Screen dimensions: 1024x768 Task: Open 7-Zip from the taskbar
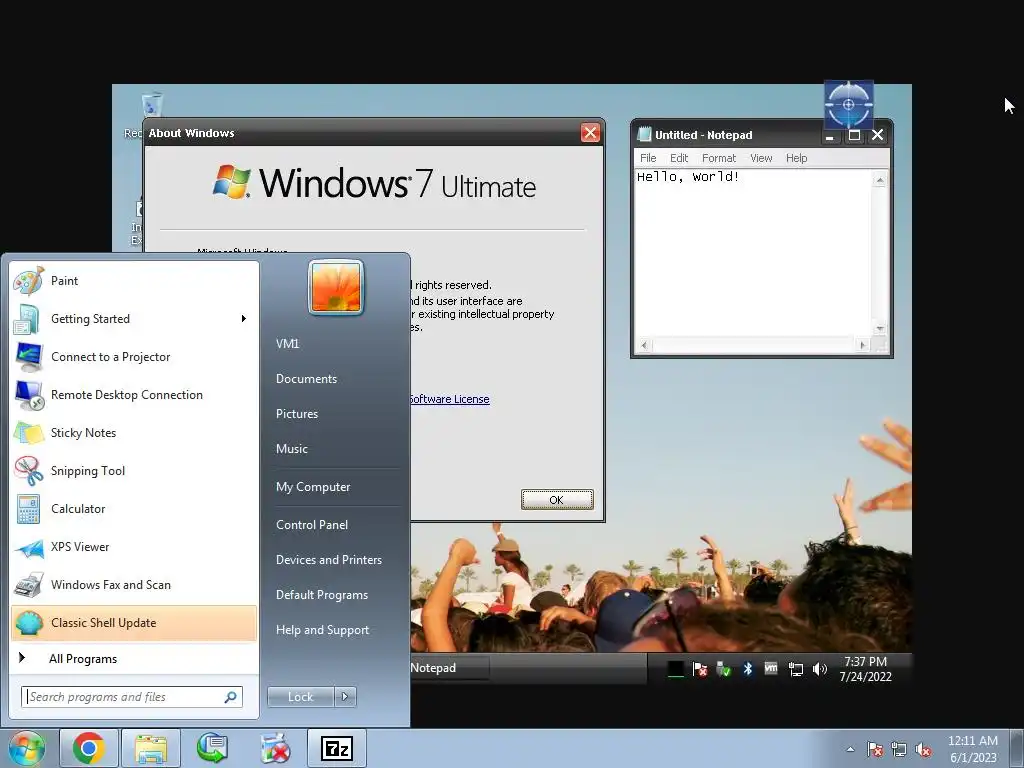pyautogui.click(x=337, y=748)
